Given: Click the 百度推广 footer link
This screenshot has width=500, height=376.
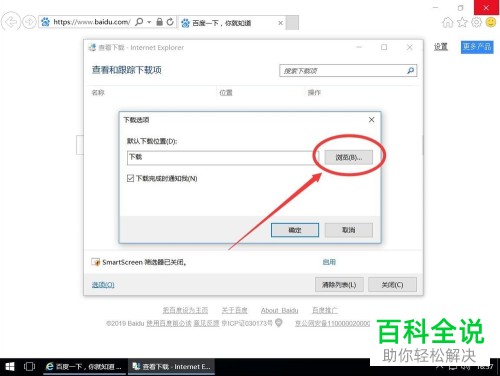Looking at the screenshot, I should (324, 310).
